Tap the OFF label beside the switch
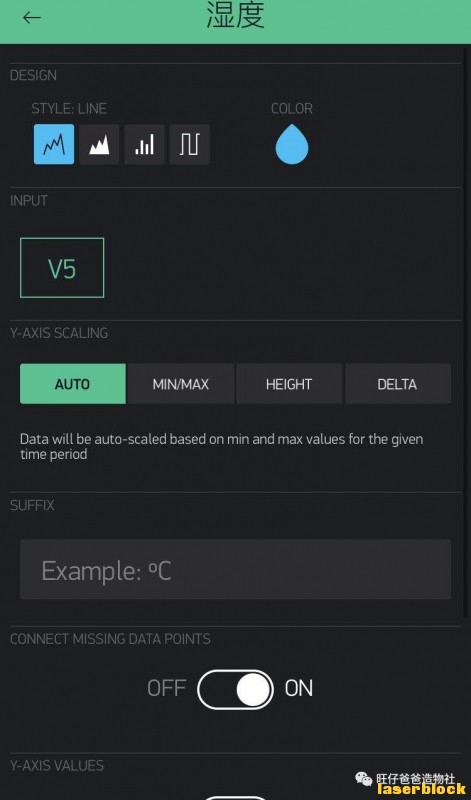This screenshot has width=471, height=800. [x=166, y=689]
